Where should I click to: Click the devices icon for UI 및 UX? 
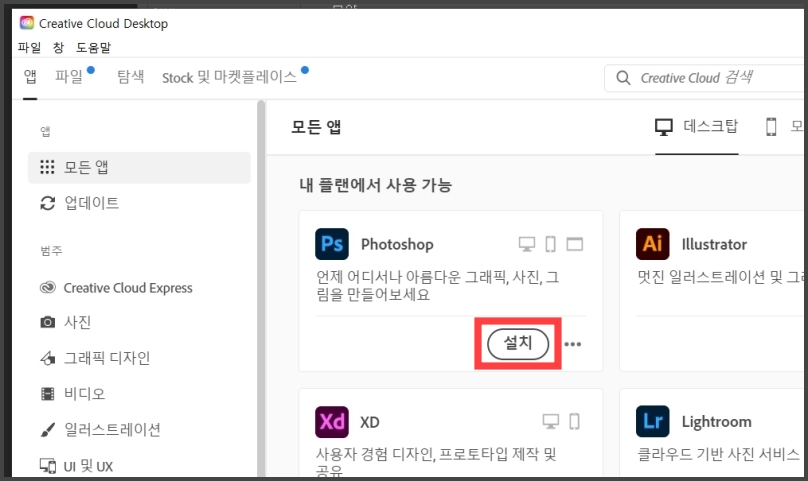pyautogui.click(x=48, y=466)
